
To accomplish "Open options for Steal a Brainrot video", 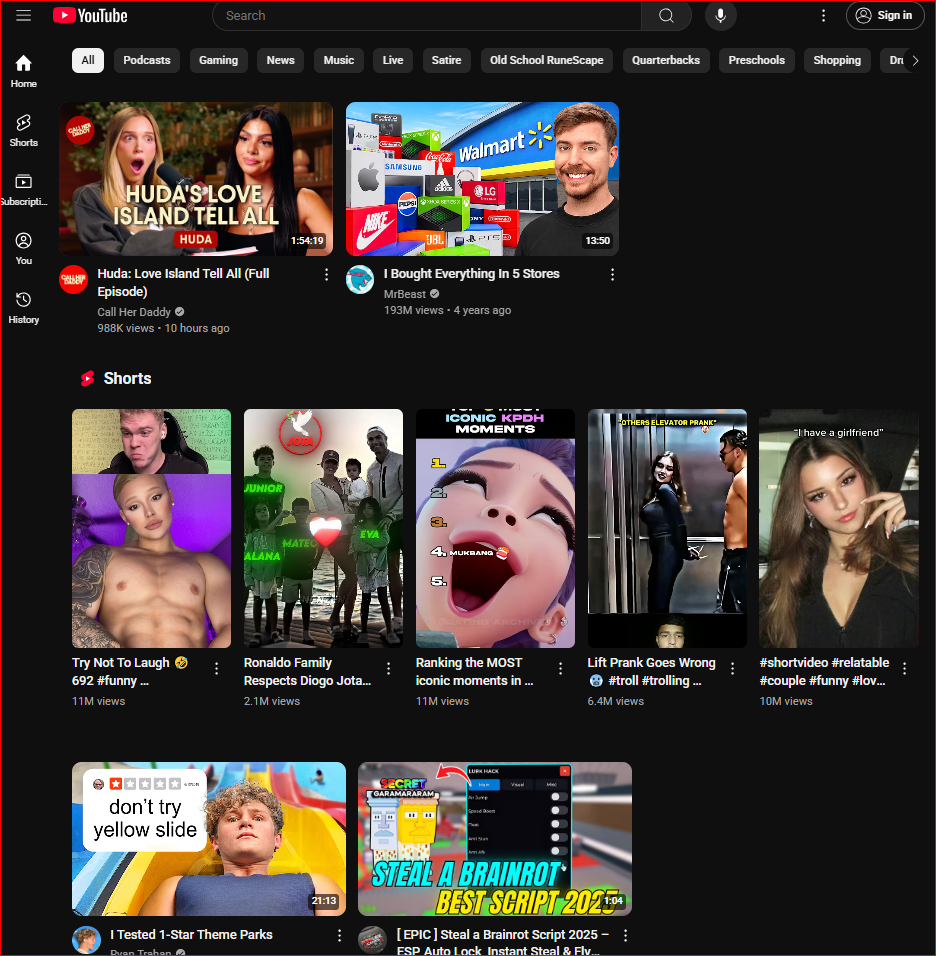I will click(625, 935).
